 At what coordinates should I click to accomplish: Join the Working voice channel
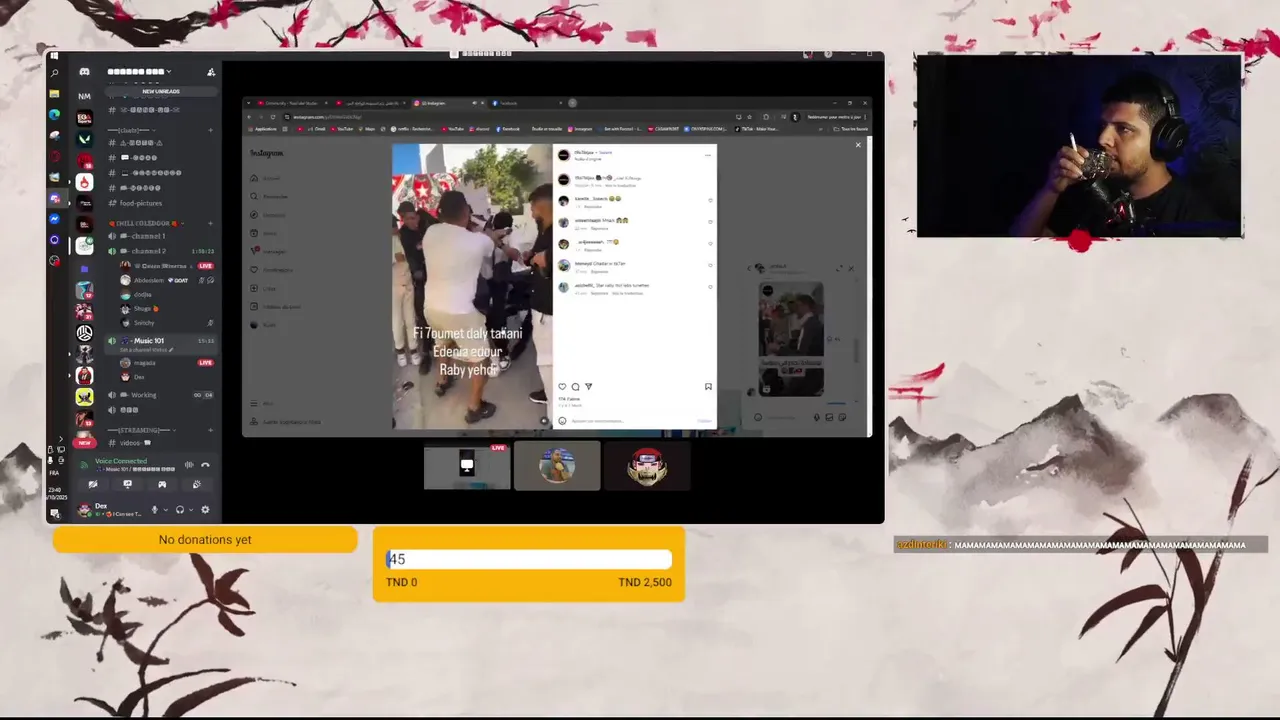pos(144,395)
